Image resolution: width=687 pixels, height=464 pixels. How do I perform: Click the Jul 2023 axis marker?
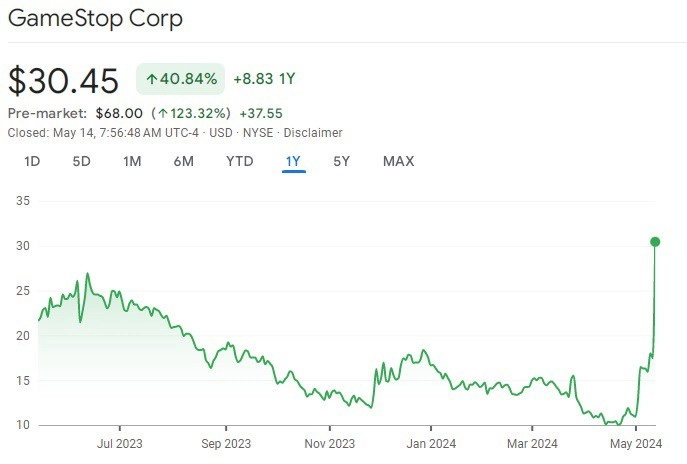coord(120,443)
